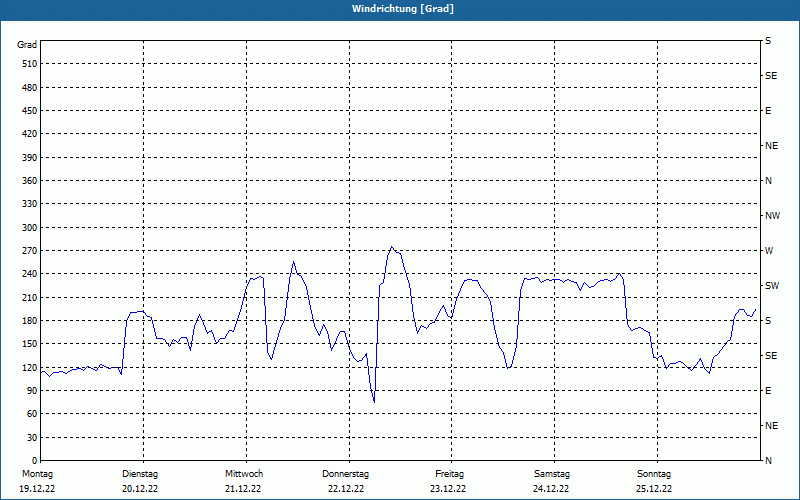Click the "420" degree axis label

click(x=30, y=134)
